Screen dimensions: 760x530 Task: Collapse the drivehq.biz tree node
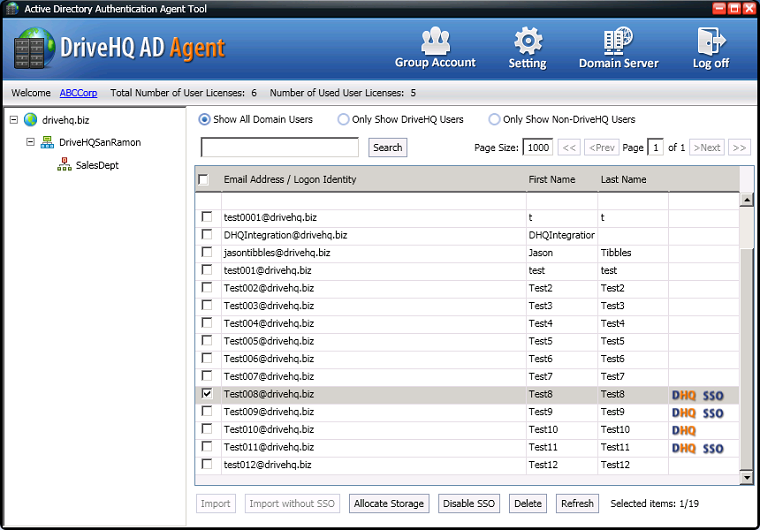tap(13, 120)
